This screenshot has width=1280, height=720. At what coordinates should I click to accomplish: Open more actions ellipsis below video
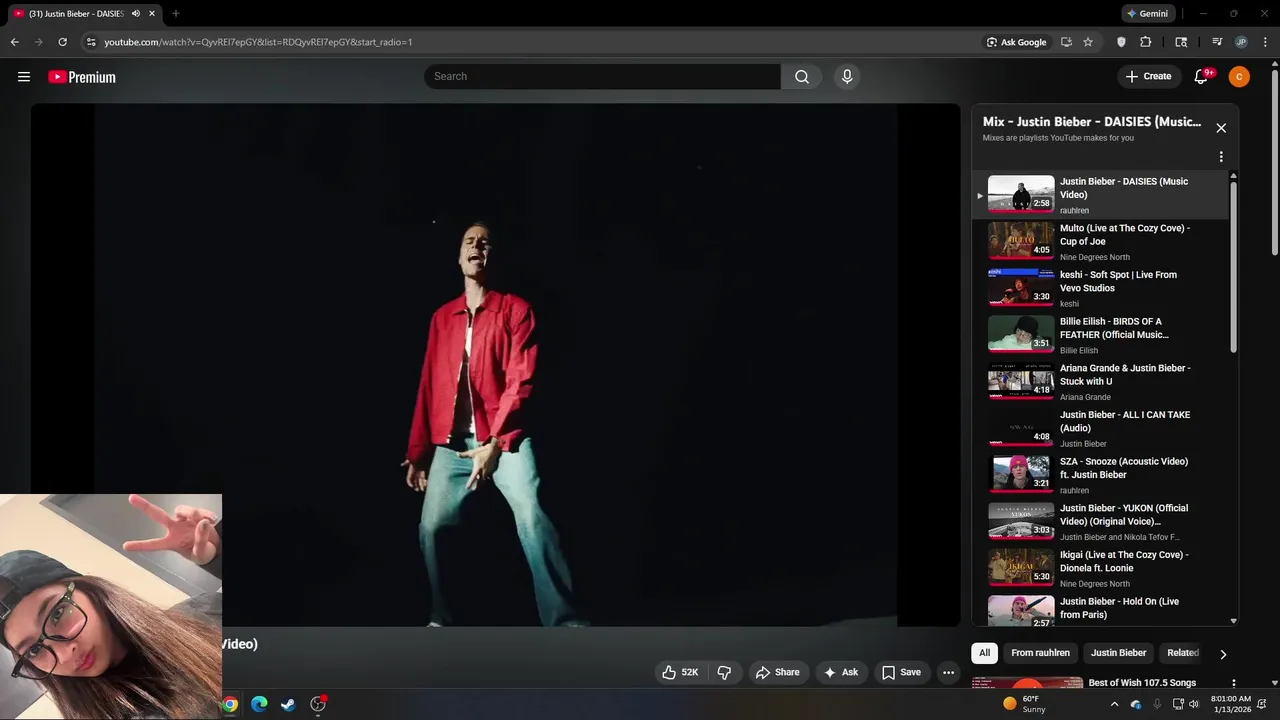949,672
